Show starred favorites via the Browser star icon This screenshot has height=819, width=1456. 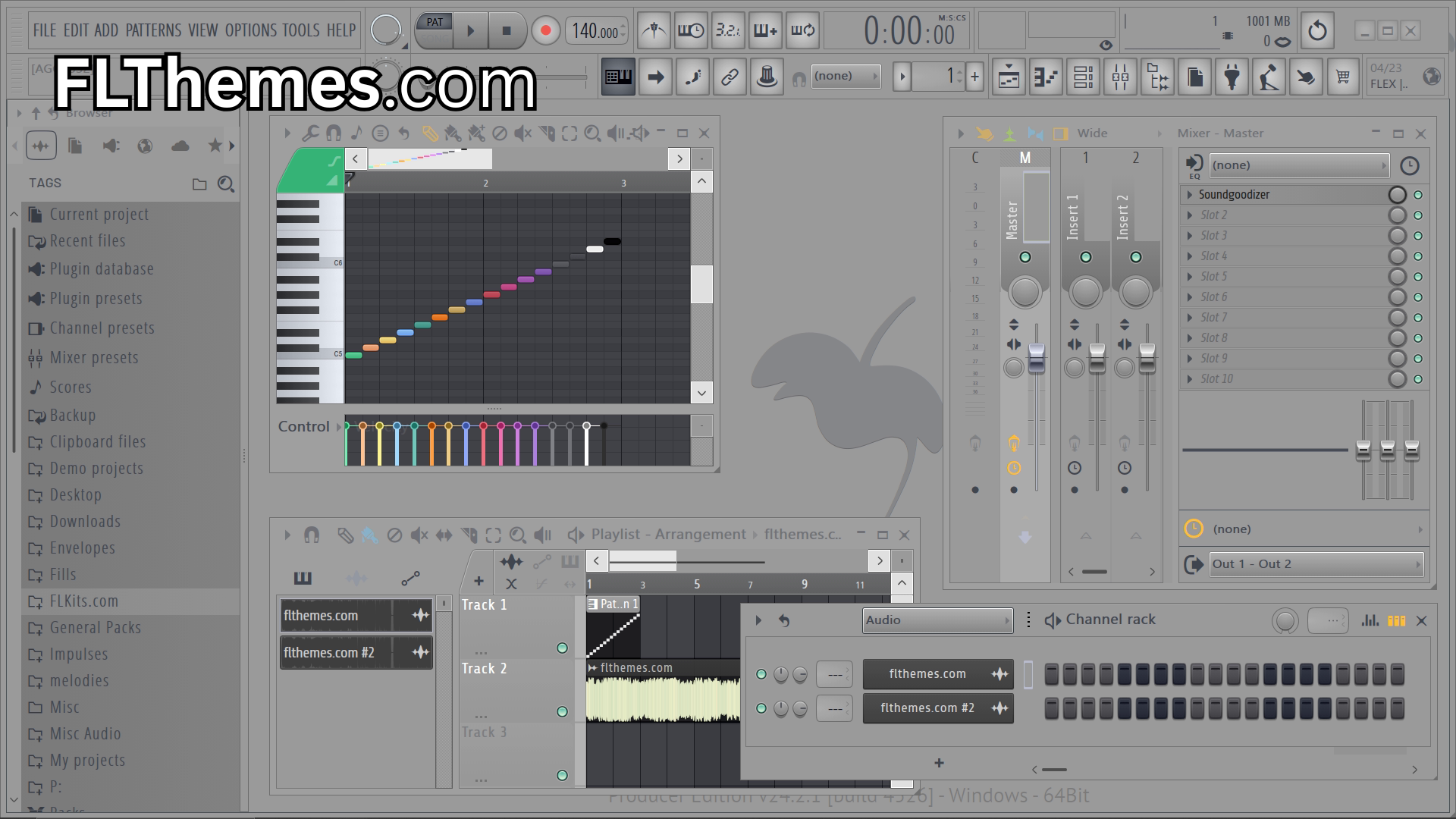pyautogui.click(x=215, y=146)
